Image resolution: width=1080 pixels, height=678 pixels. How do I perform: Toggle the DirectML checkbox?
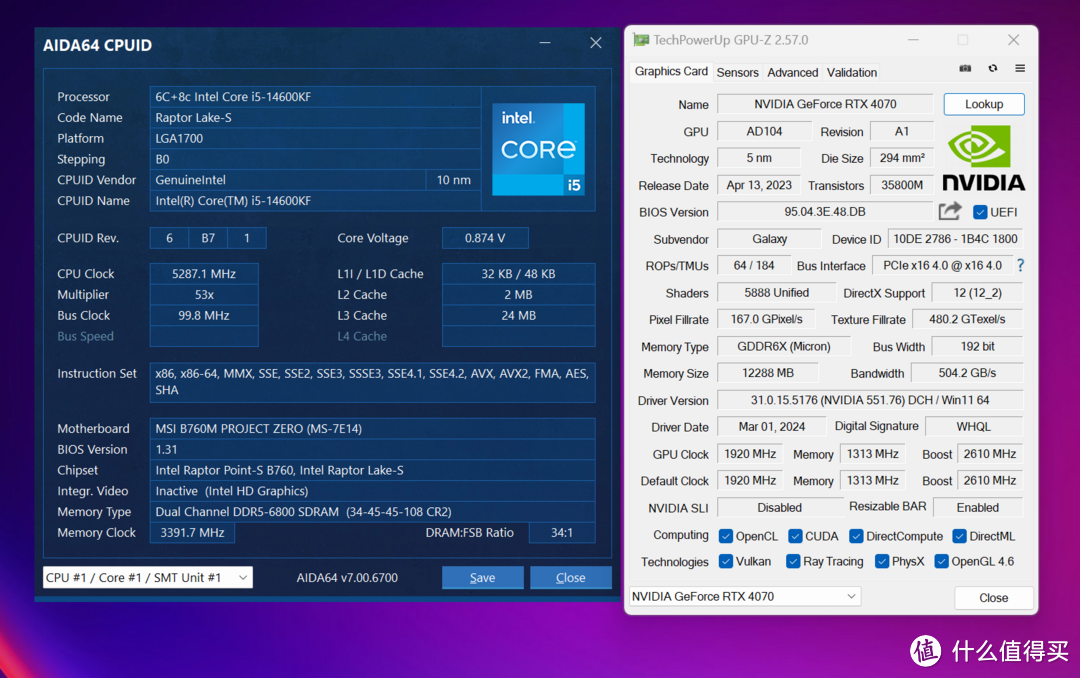click(x=959, y=536)
